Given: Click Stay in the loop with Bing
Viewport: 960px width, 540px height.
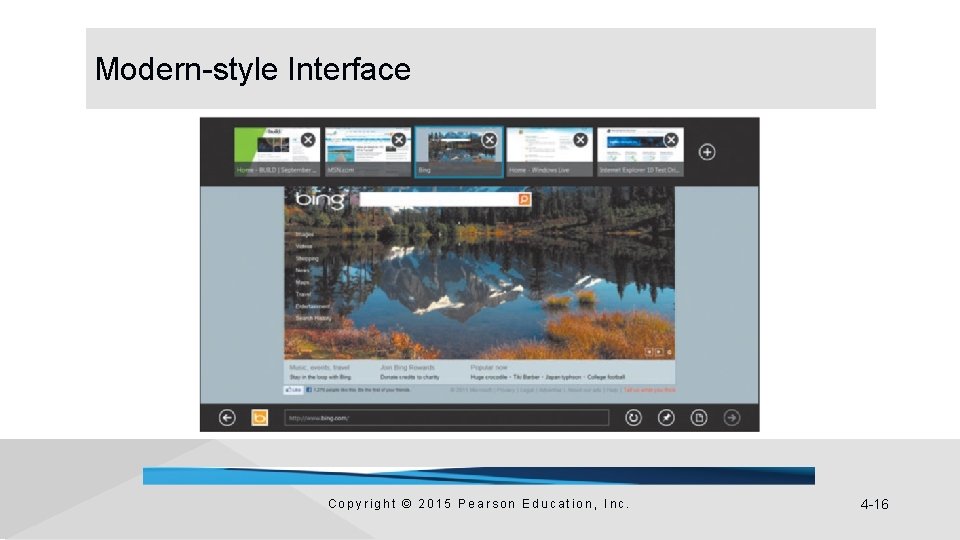Looking at the screenshot, I should (x=320, y=377).
